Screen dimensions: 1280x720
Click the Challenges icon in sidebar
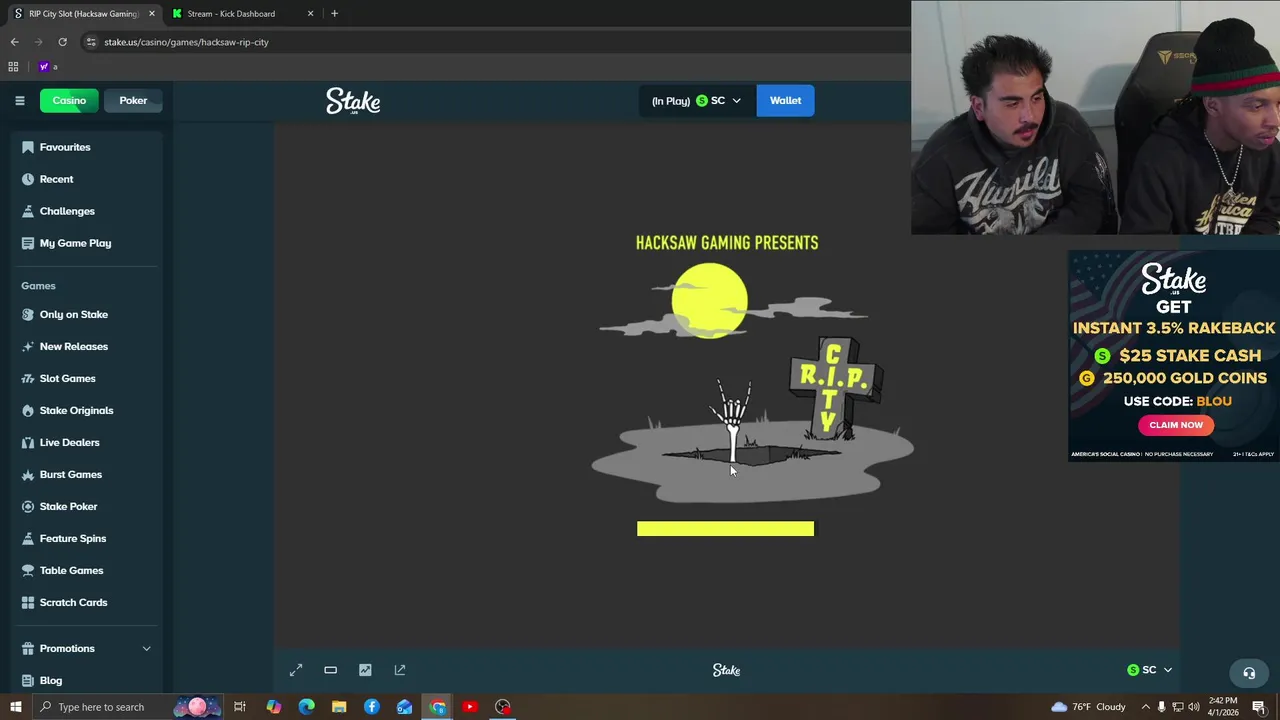28,211
